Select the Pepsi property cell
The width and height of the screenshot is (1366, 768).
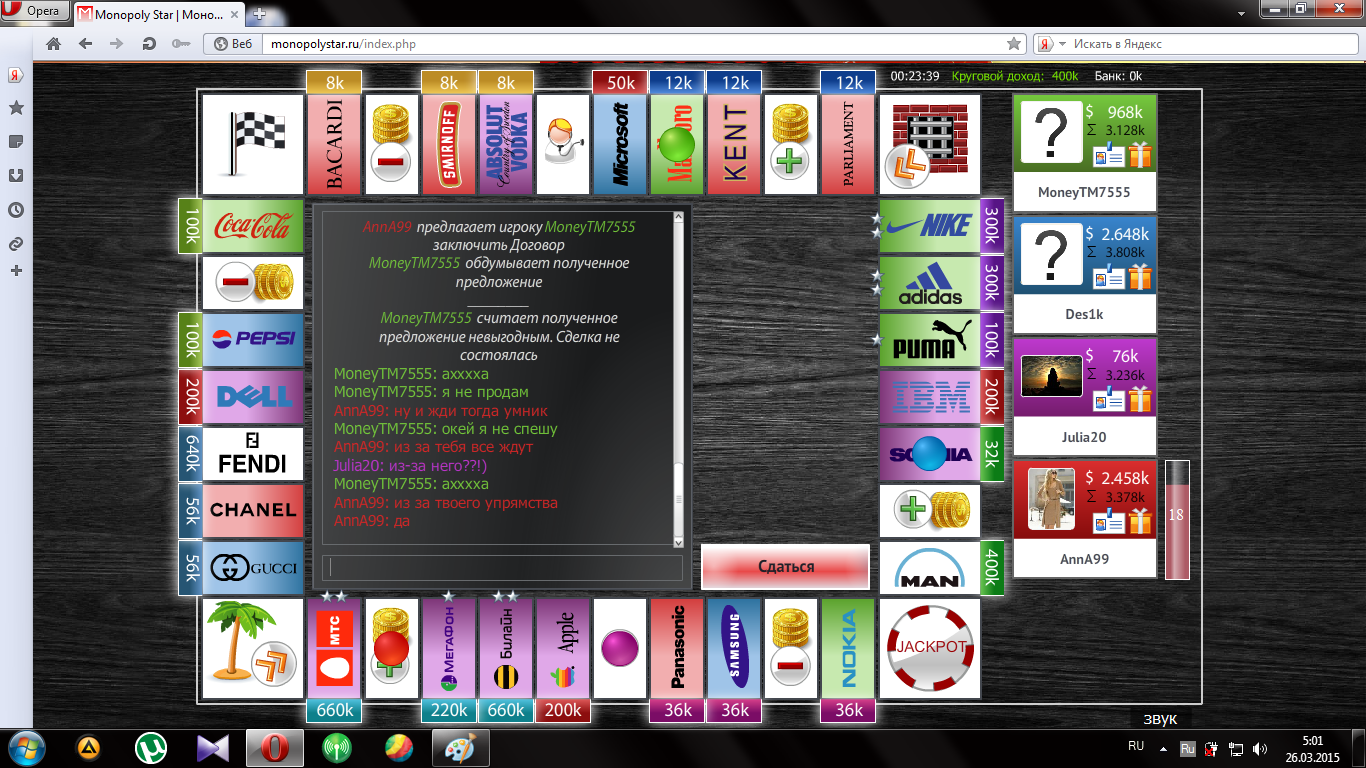coord(253,340)
